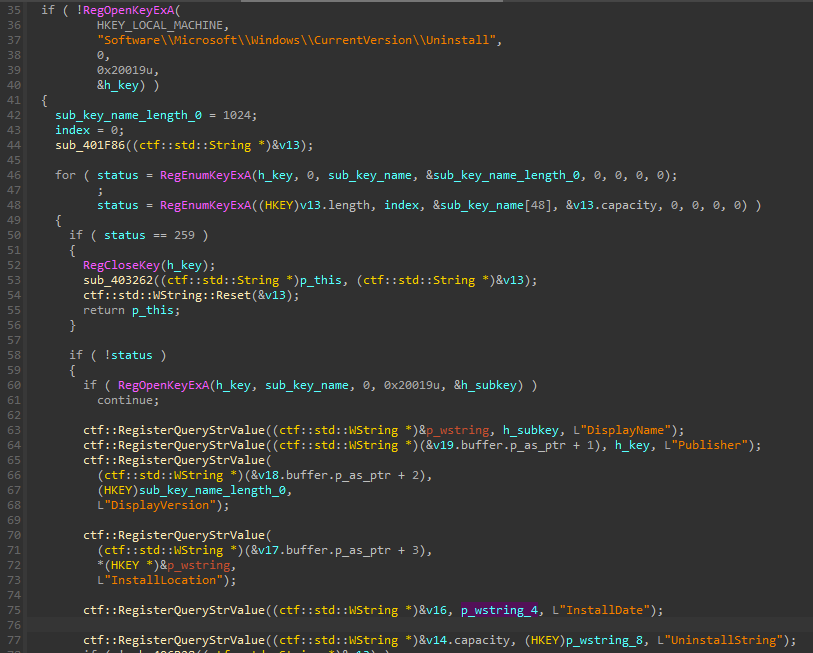The height and width of the screenshot is (653, 813).
Task: Click line number 57 in gutter
Action: tap(14, 340)
